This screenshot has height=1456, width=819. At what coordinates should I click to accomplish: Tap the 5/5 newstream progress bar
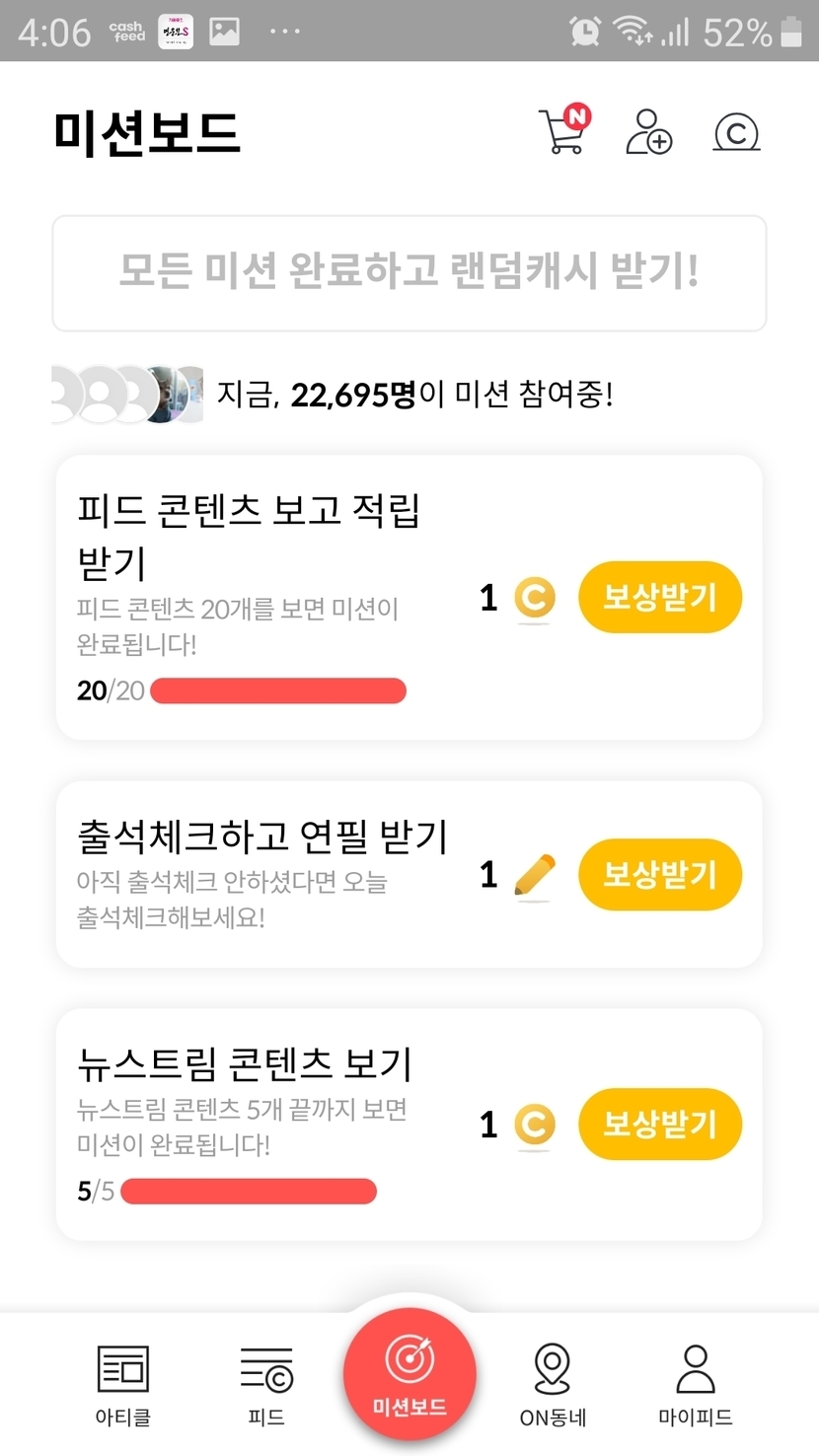248,1192
